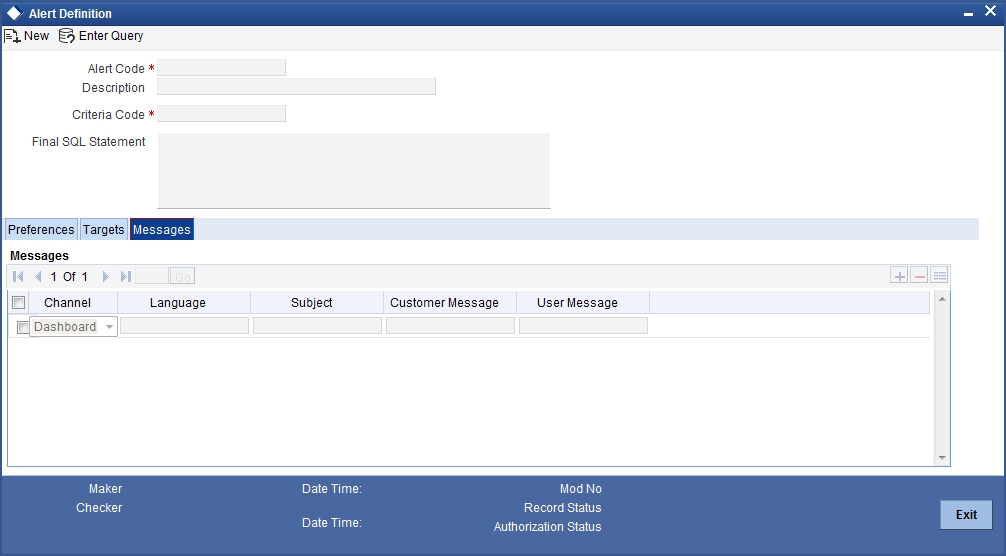The width and height of the screenshot is (1006, 556).
Task: Click the Maker label in footer
Action: tap(105, 489)
